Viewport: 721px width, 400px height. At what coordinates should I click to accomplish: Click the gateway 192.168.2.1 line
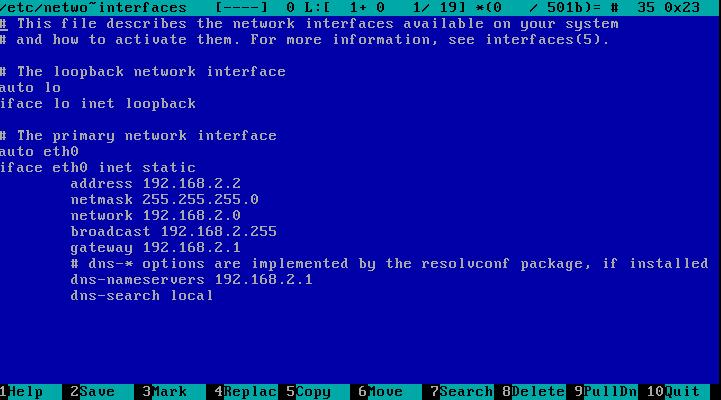click(155, 248)
